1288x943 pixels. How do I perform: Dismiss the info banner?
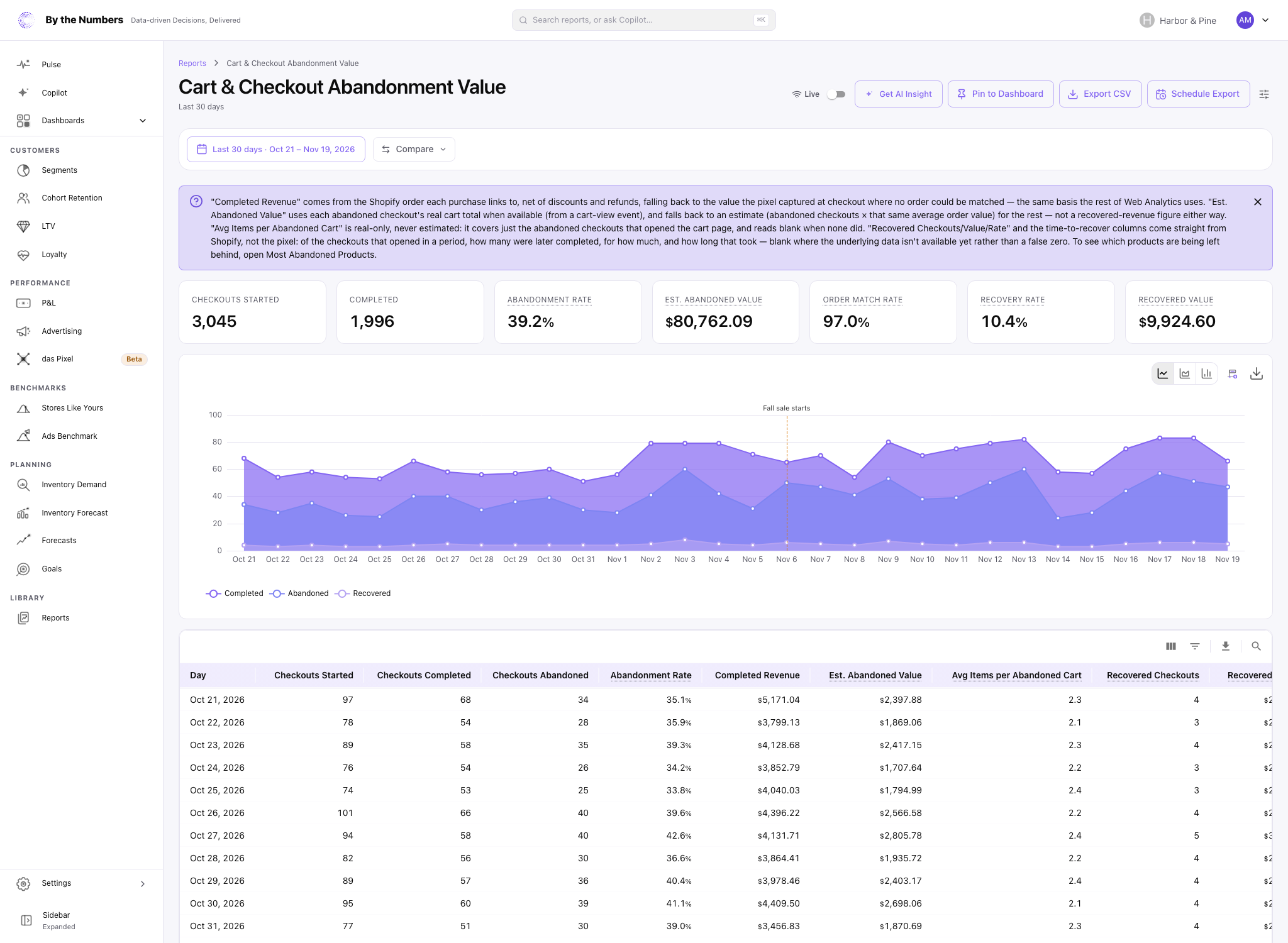[x=1258, y=202]
